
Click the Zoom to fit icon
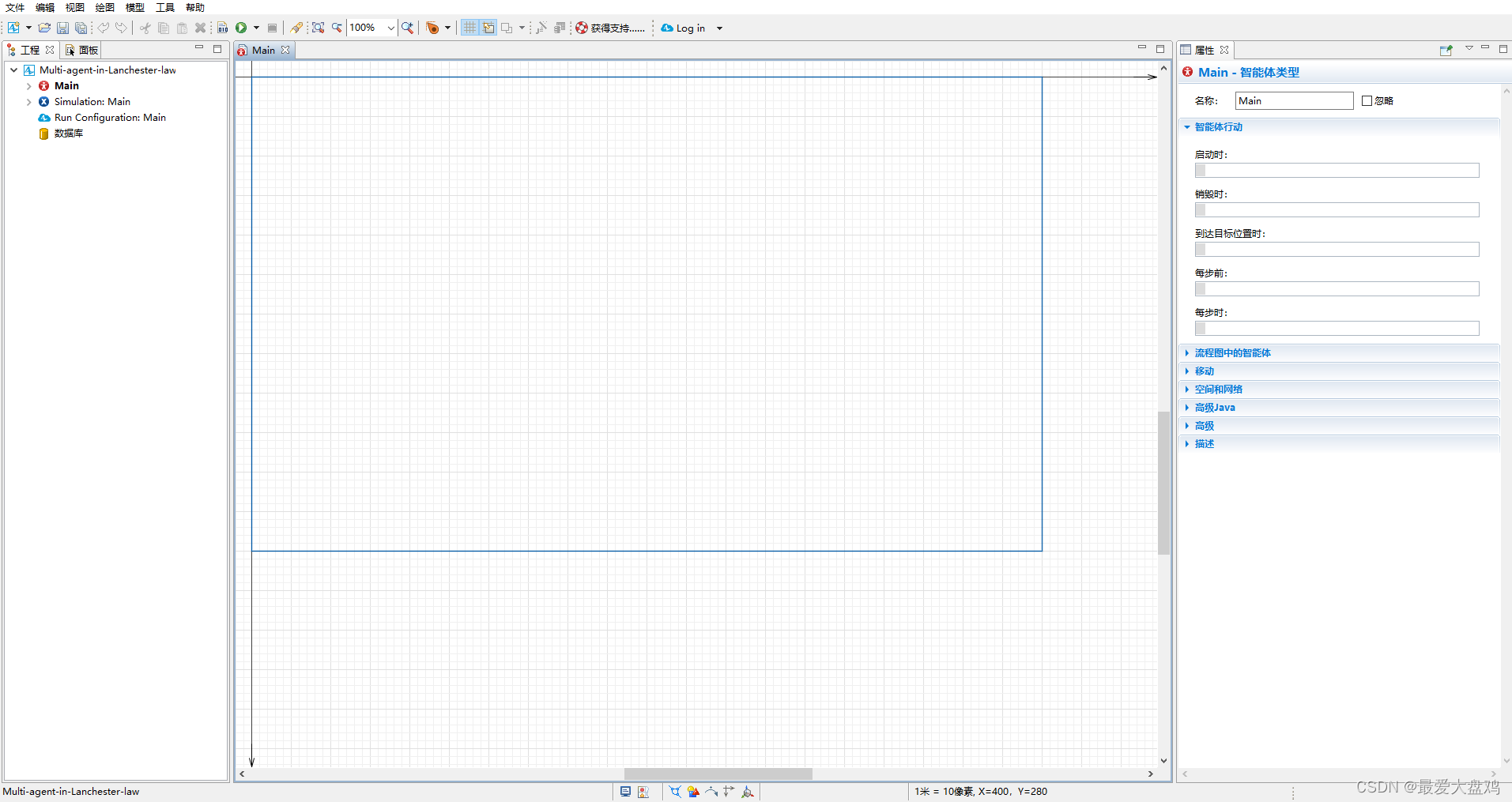point(319,28)
